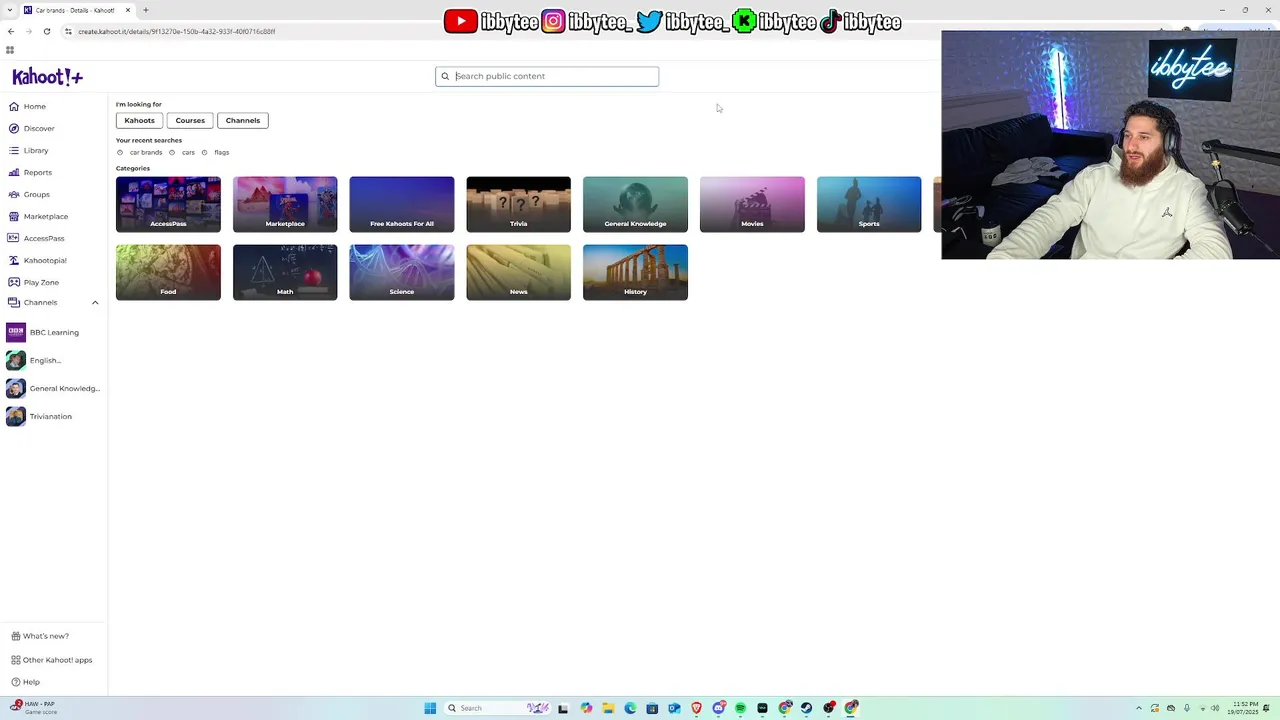Open the Movies category card

[x=752, y=204]
